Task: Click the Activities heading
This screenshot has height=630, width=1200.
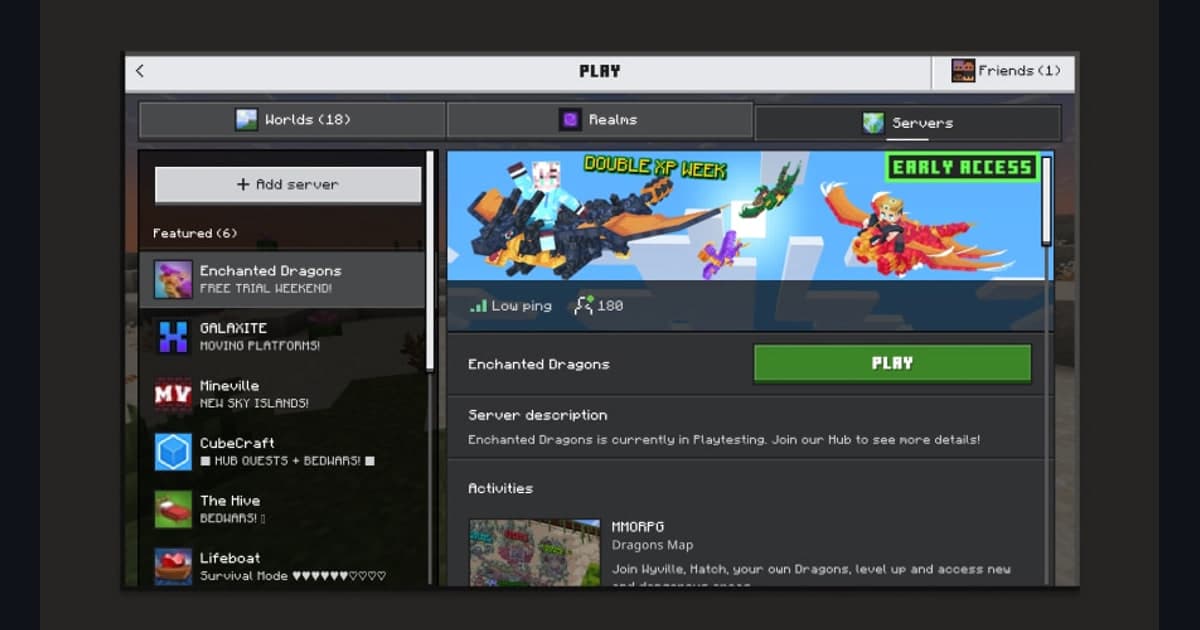Action: tap(500, 488)
